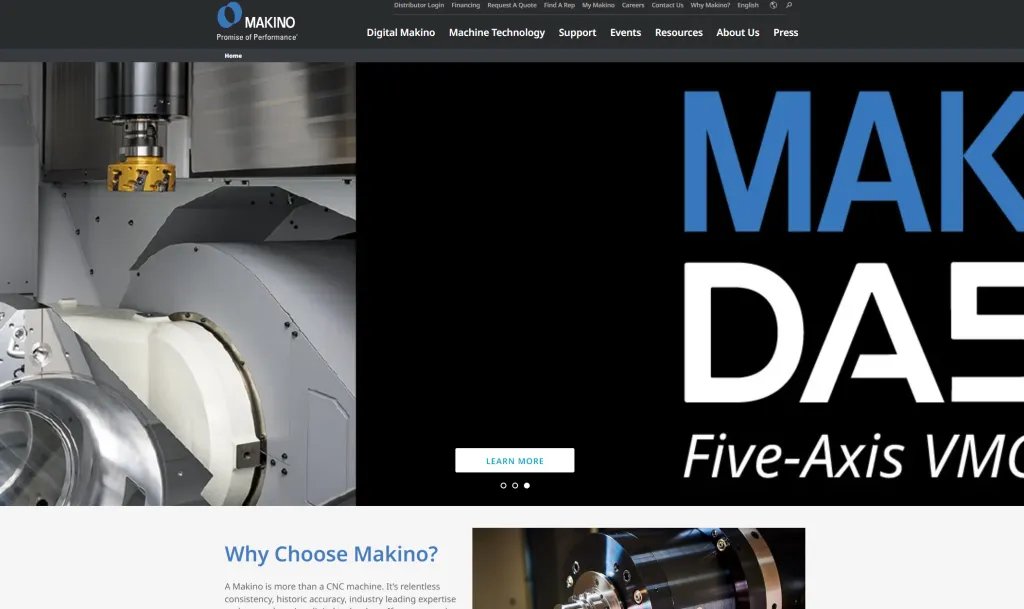
Task: Open the About Us menu
Action: [x=738, y=33]
